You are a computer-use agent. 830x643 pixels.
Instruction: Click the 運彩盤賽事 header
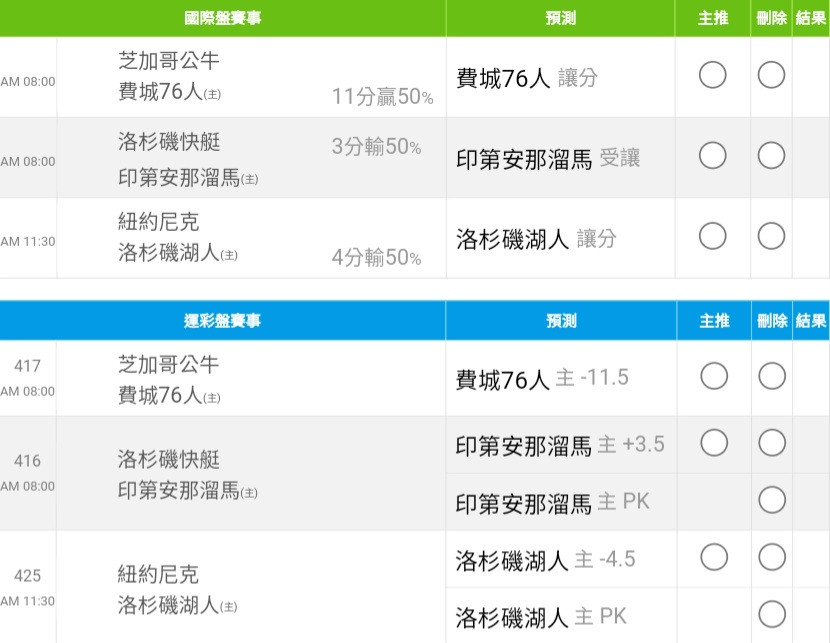tap(222, 321)
